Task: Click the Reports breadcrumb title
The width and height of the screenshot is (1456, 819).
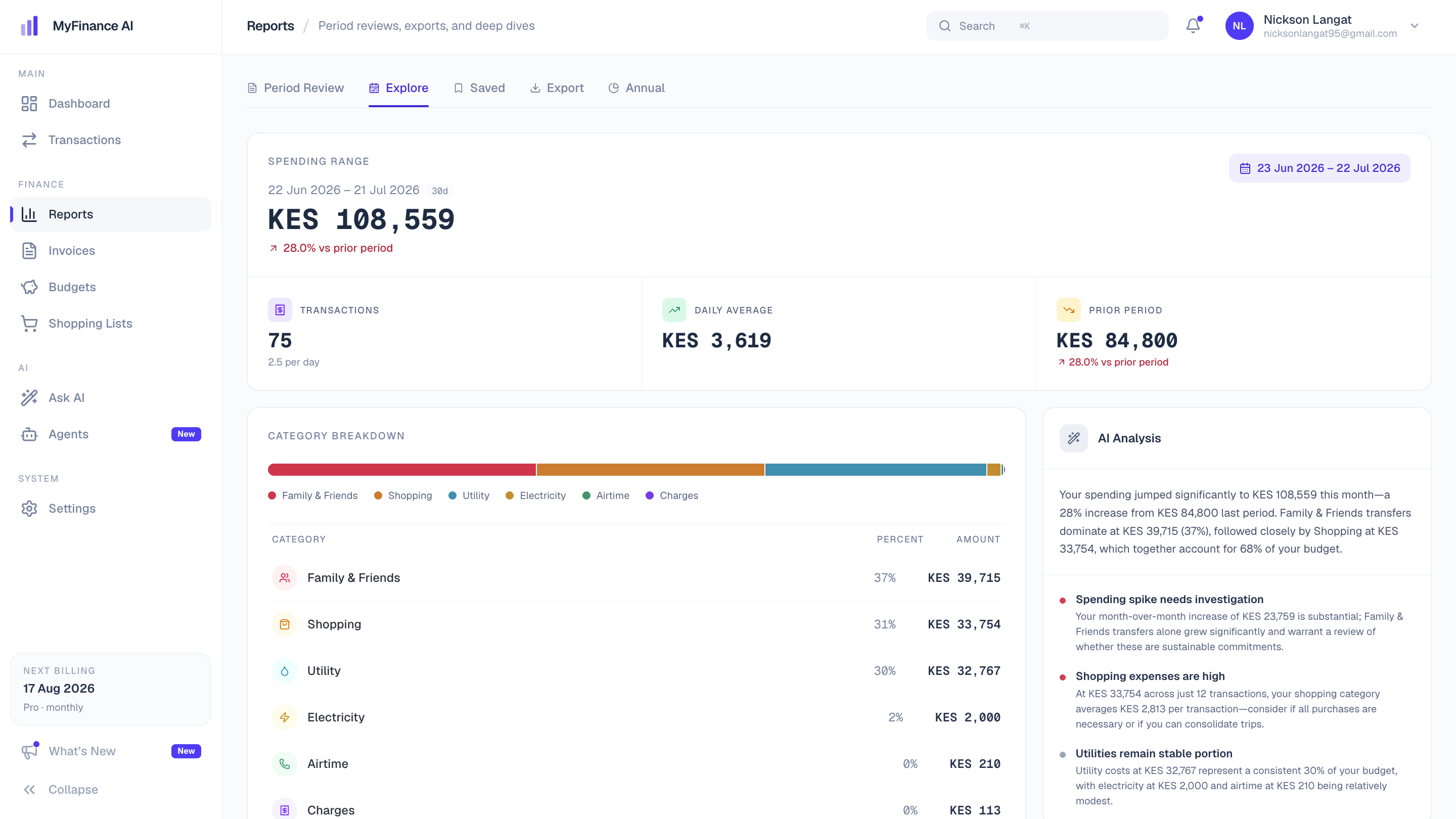Action: click(x=270, y=26)
